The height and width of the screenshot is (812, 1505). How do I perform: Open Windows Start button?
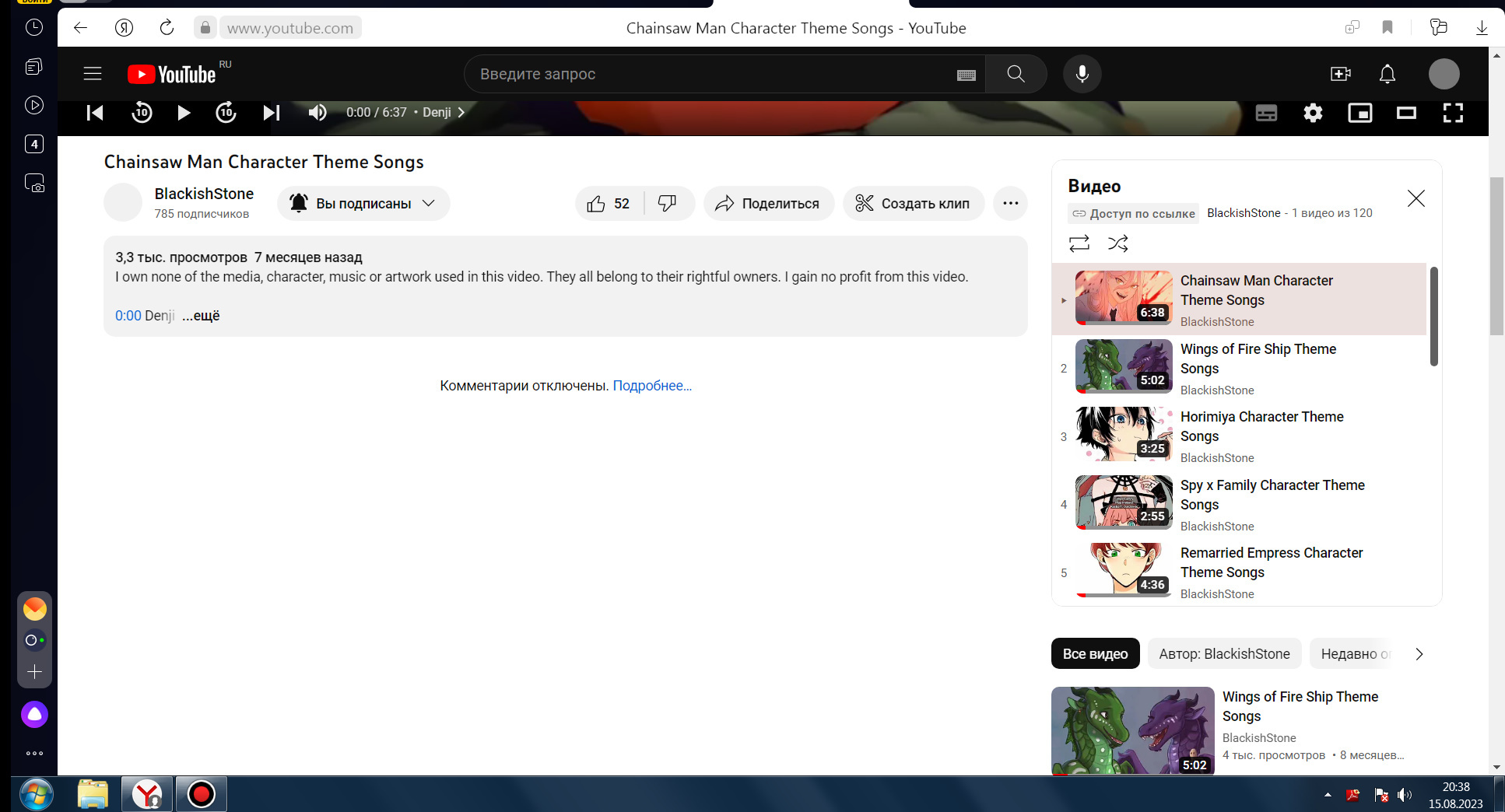click(36, 794)
